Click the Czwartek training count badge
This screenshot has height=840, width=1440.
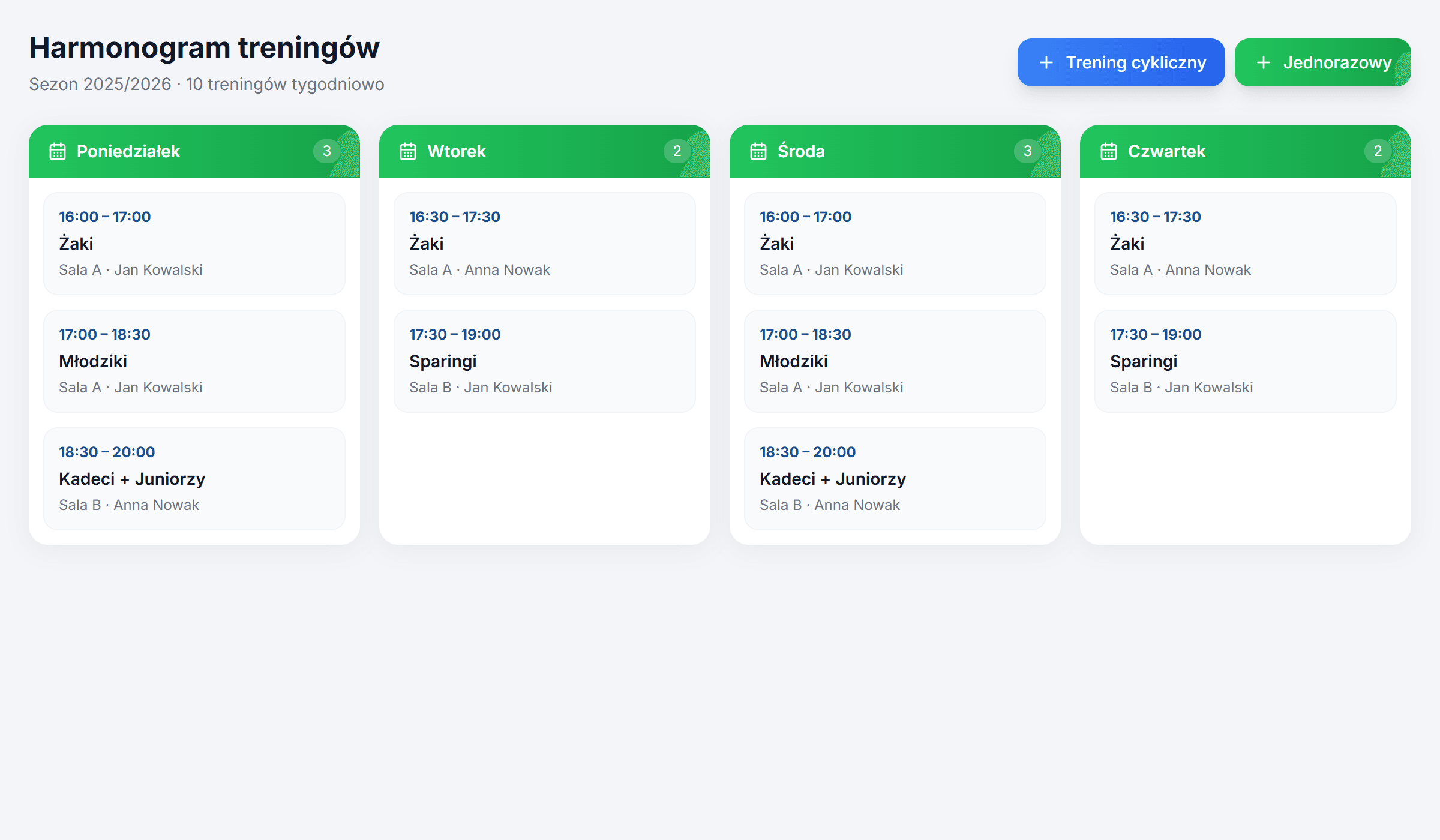point(1378,151)
